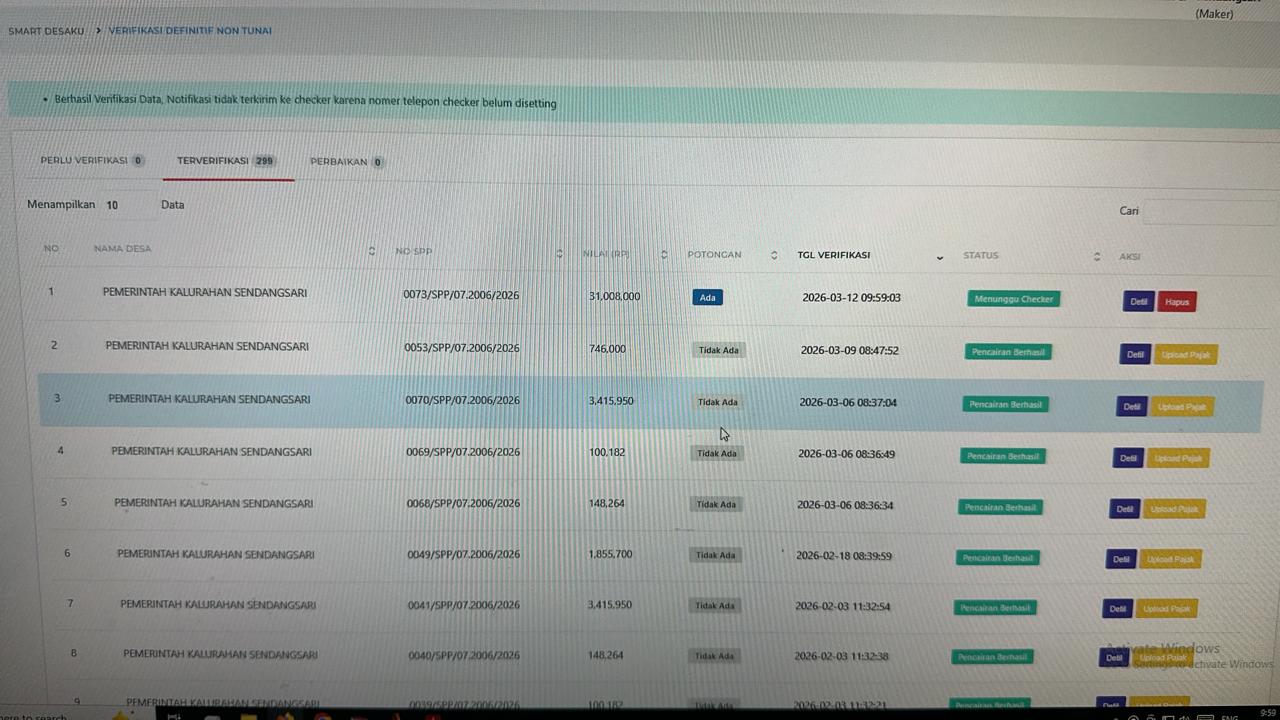Click the Ada potongan badge in row 1
This screenshot has width=1280, height=720.
707,298
